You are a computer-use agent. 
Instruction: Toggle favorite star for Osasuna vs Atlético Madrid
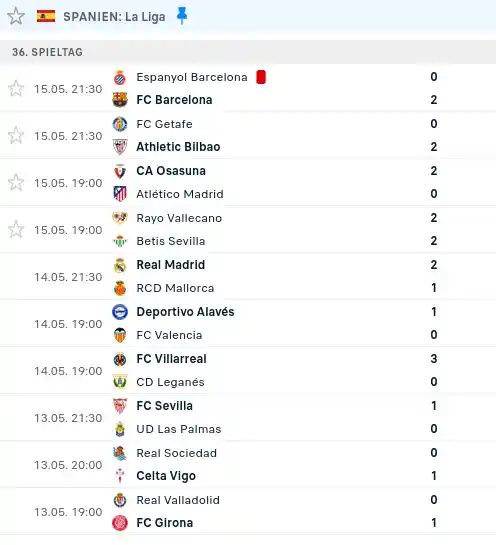tap(16, 182)
